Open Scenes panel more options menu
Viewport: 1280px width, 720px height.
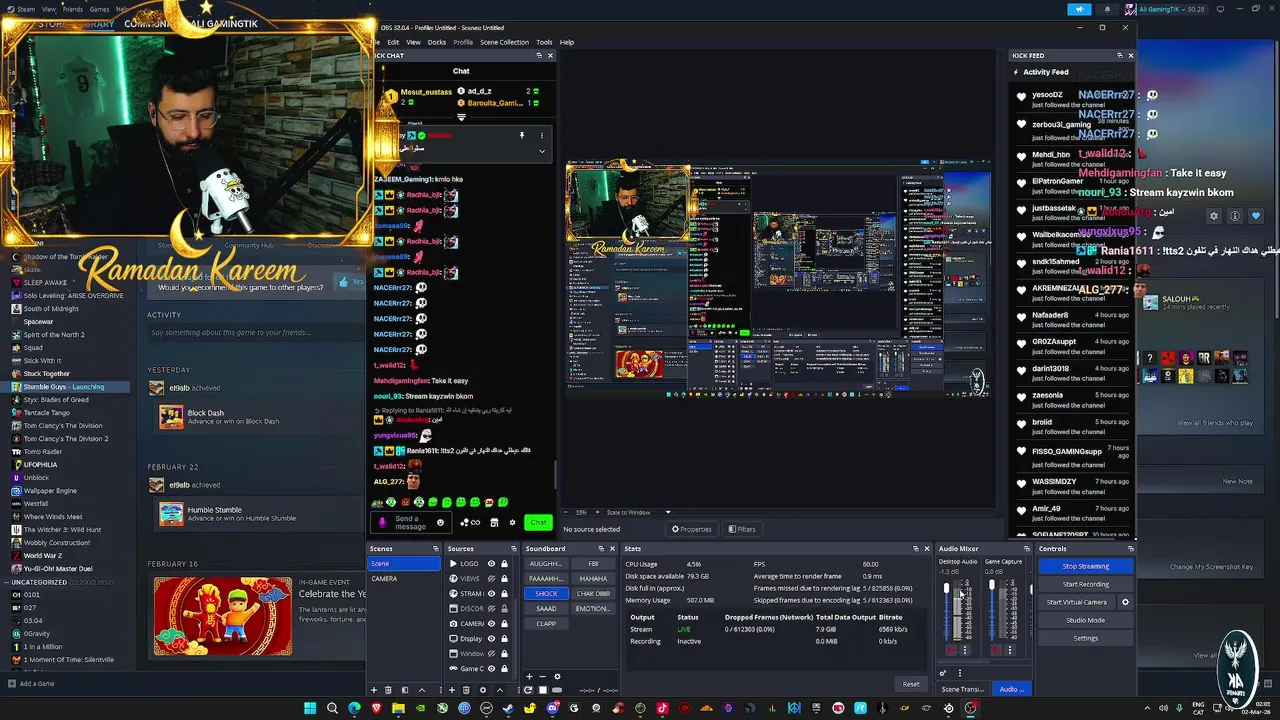440,690
